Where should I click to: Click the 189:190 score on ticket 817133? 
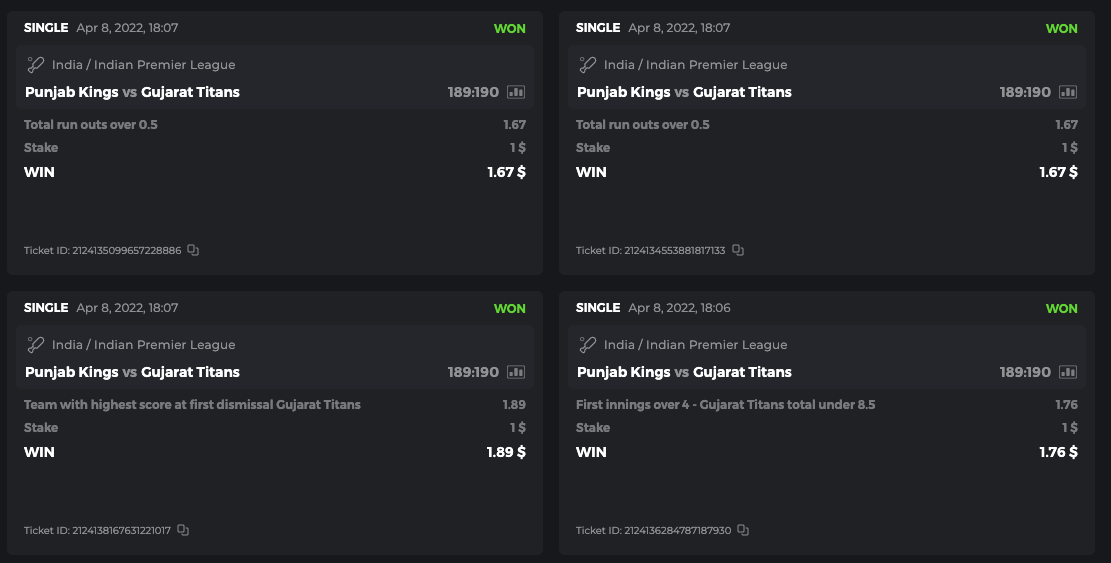pos(1025,92)
